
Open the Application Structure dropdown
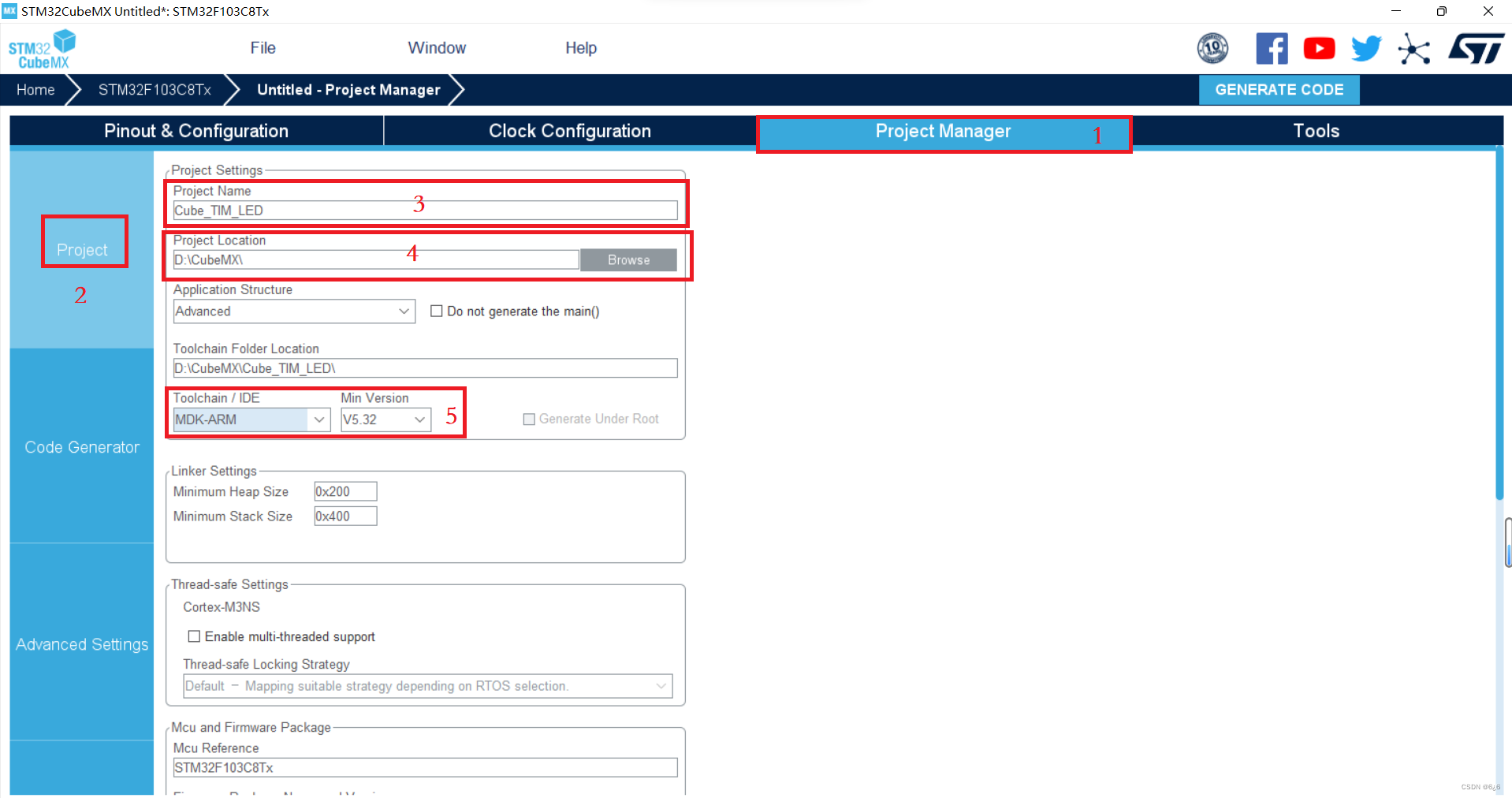pos(294,311)
